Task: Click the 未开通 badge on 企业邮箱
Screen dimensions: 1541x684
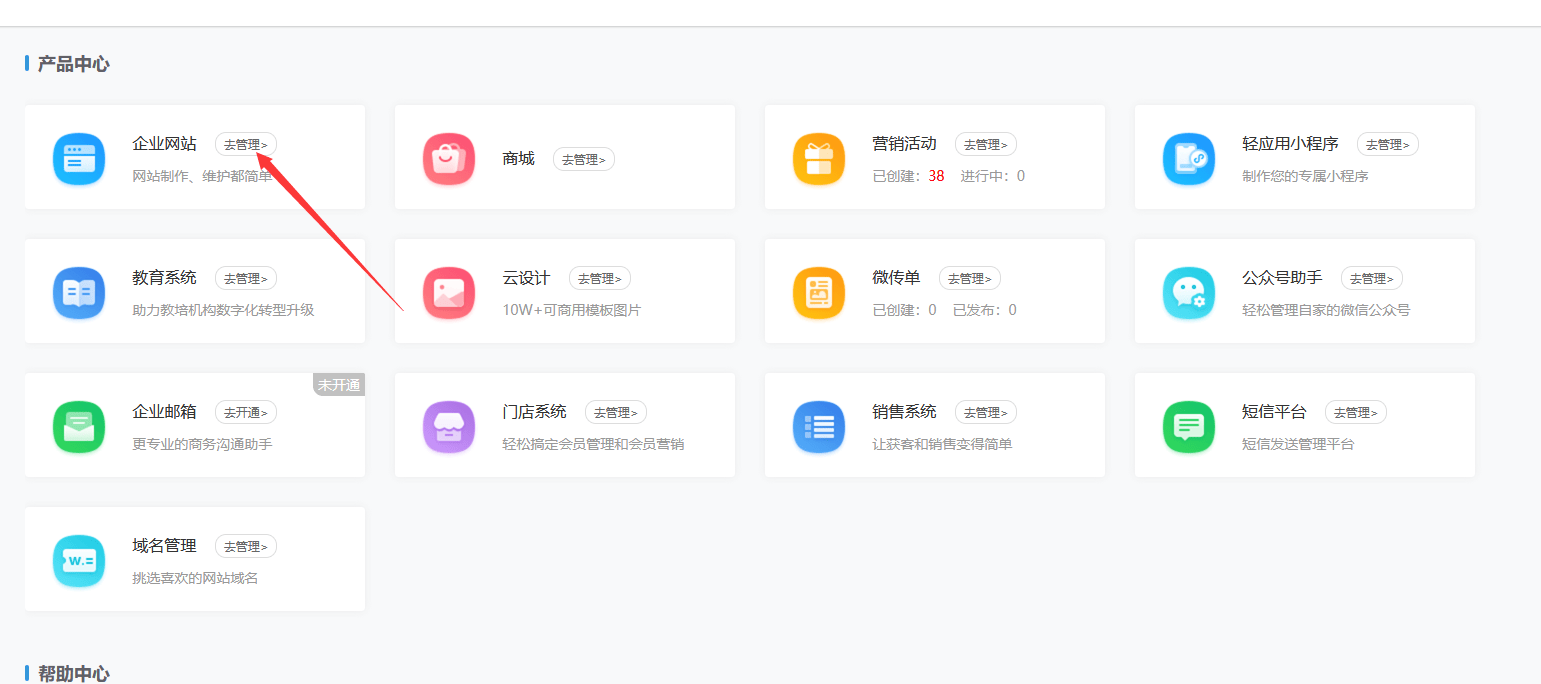Action: coord(339,385)
